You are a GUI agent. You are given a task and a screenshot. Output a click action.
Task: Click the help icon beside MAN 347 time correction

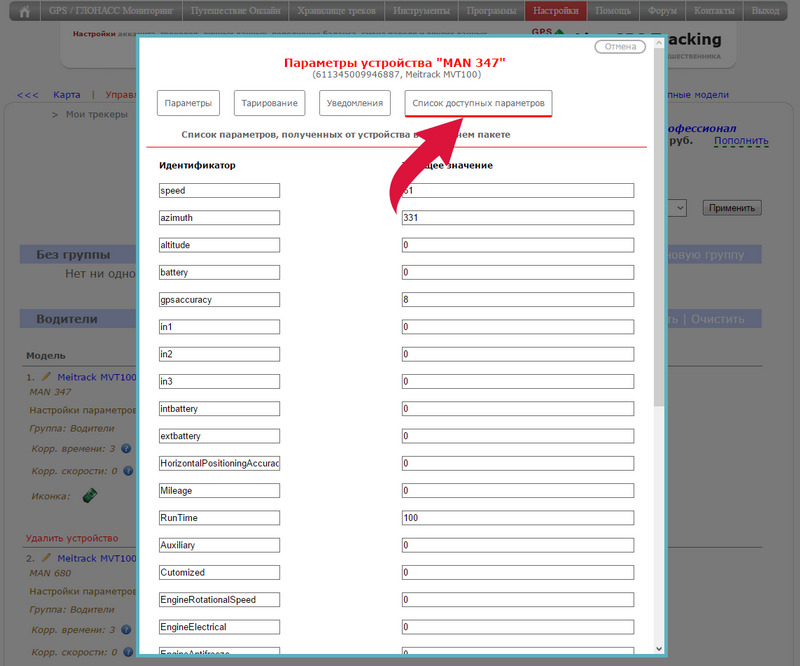pos(127,449)
